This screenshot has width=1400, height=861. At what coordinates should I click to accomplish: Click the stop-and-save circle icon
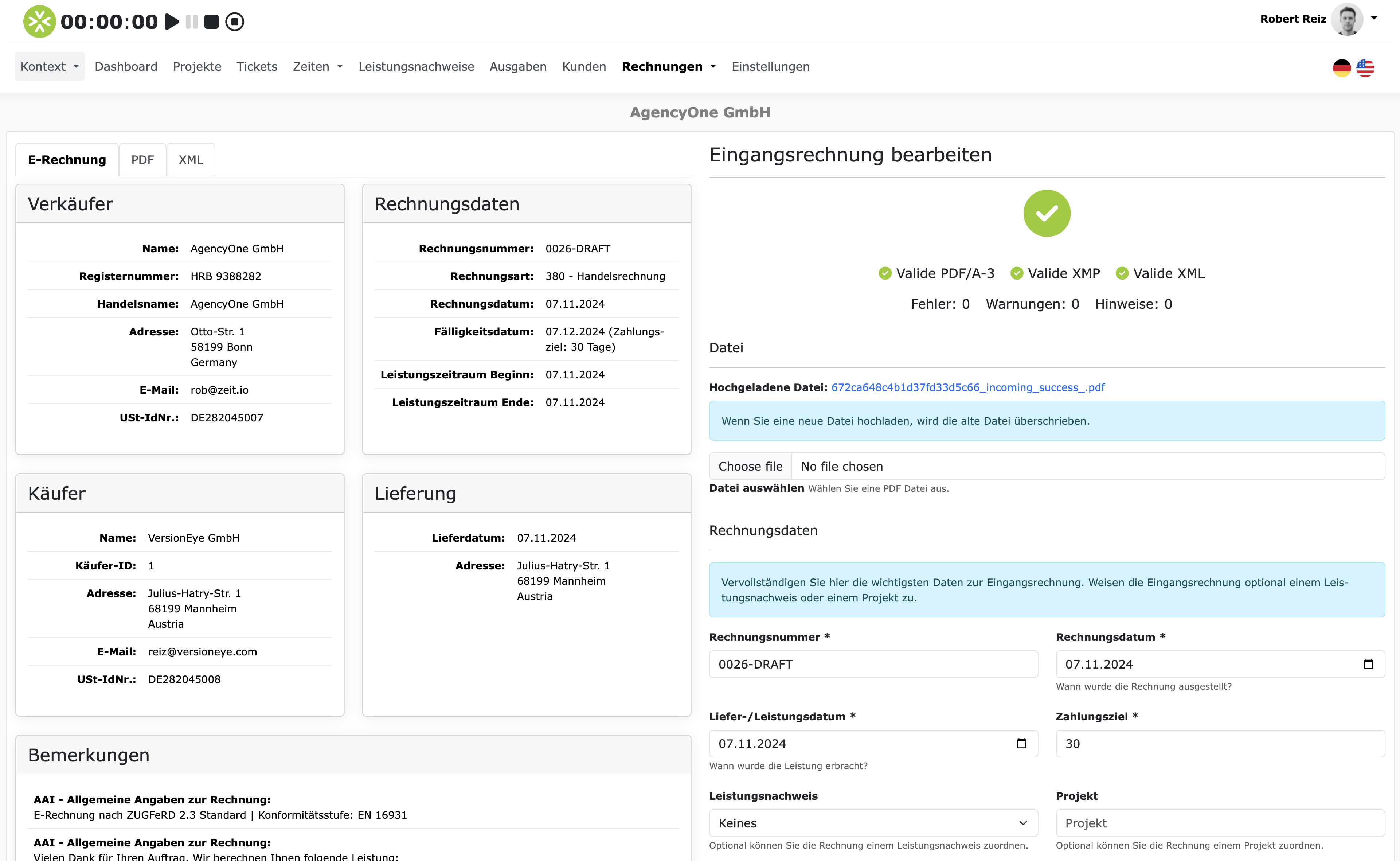(x=234, y=22)
